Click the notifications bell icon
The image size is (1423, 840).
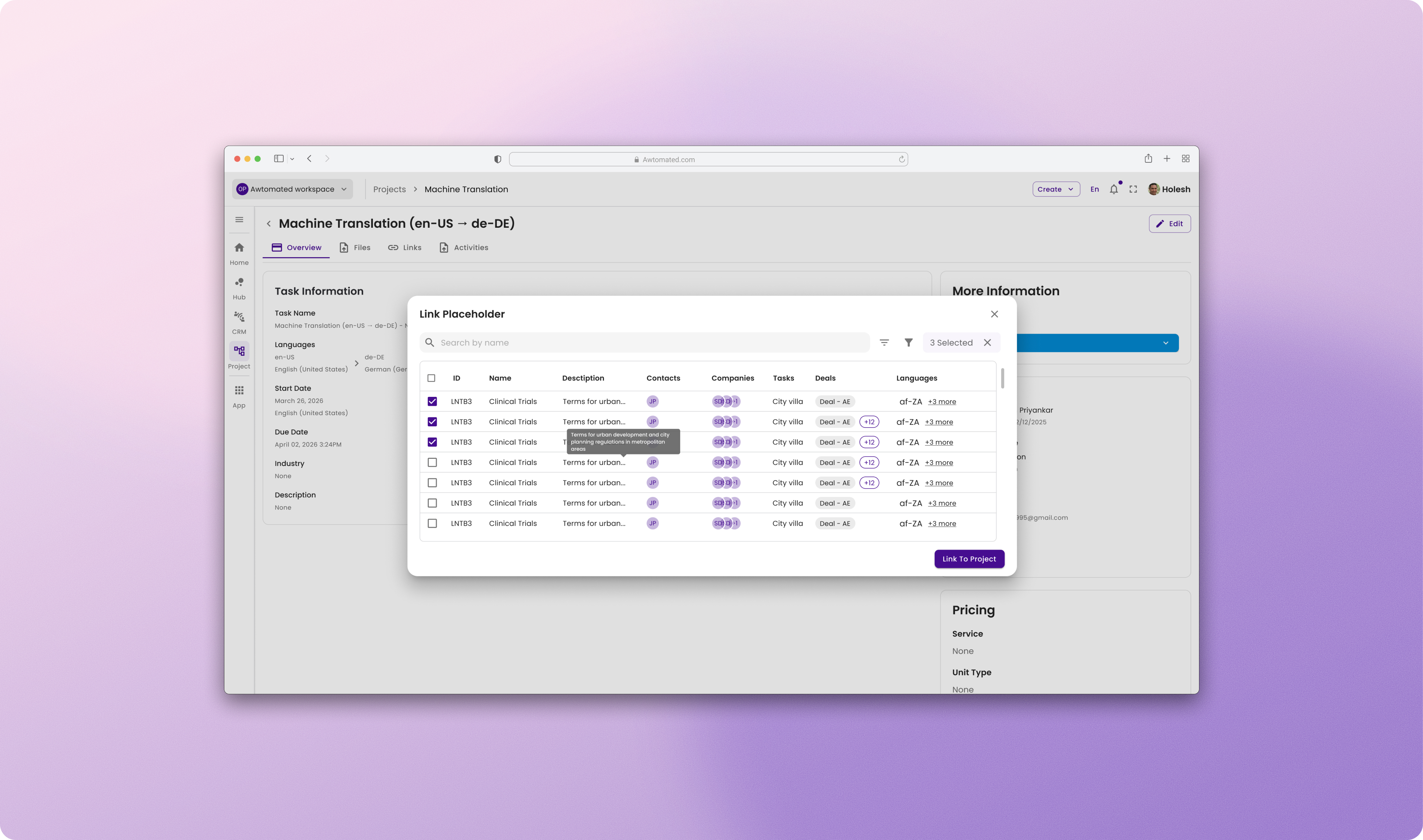click(x=1114, y=189)
